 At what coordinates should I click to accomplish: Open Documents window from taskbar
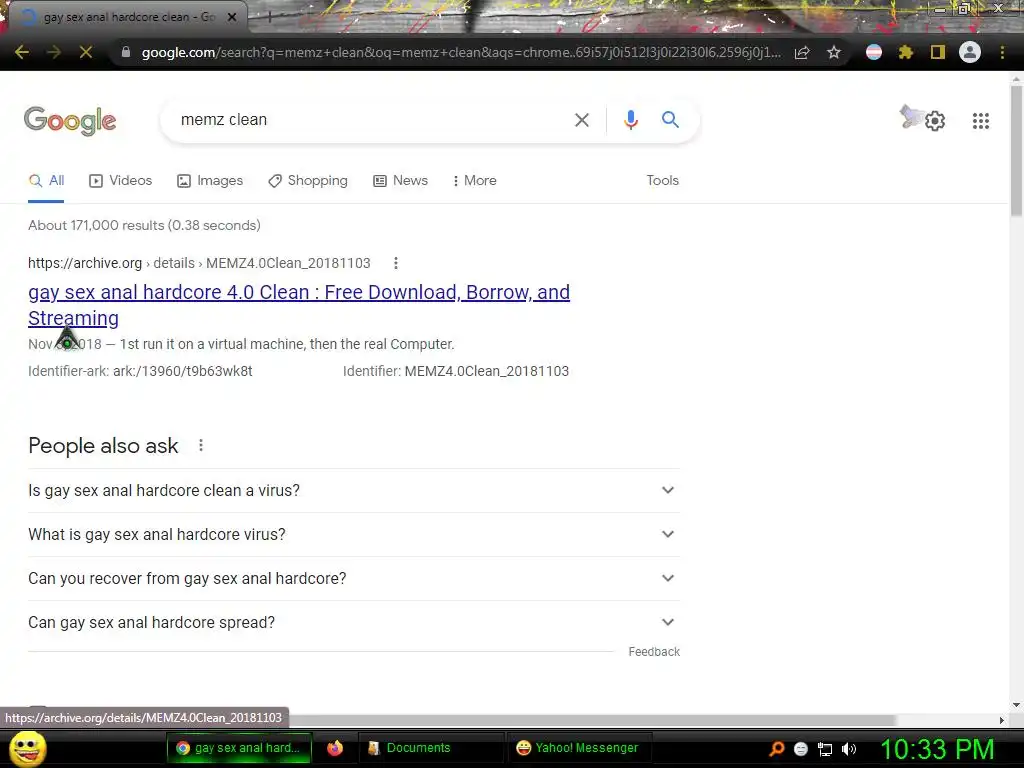tap(432, 748)
